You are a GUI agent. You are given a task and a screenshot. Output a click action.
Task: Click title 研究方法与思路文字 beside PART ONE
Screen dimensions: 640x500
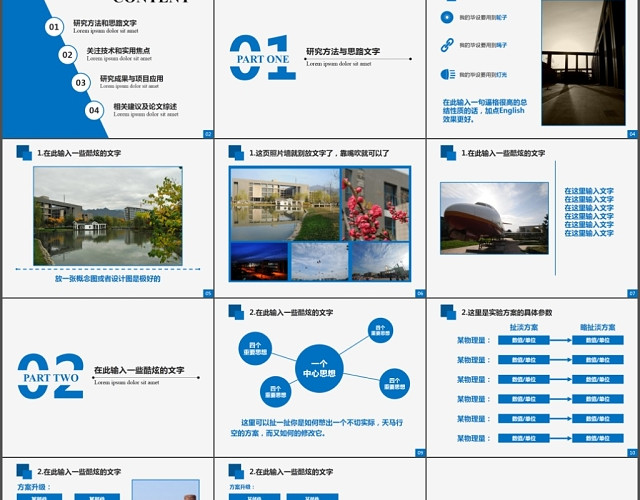(343, 51)
